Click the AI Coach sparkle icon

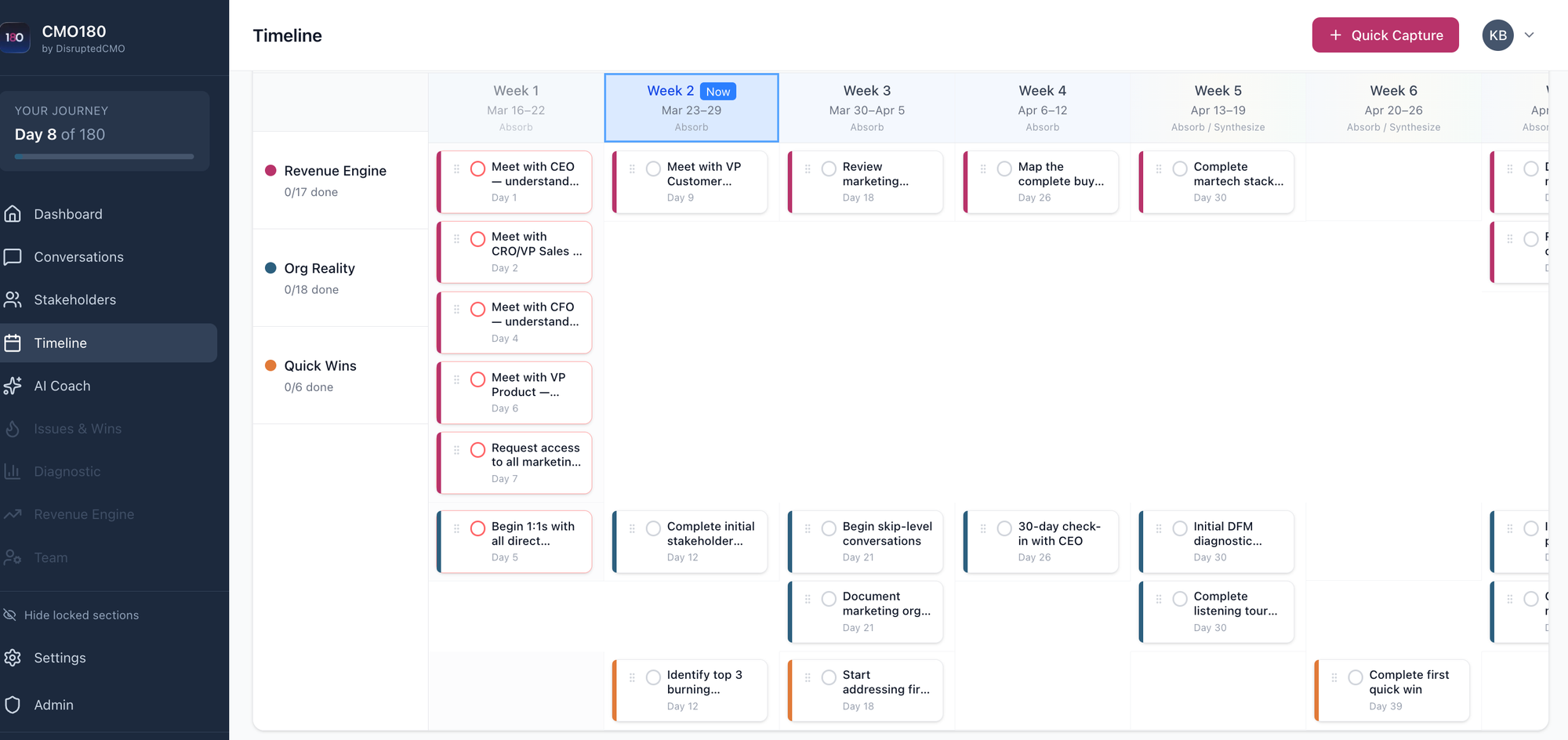coord(13,386)
